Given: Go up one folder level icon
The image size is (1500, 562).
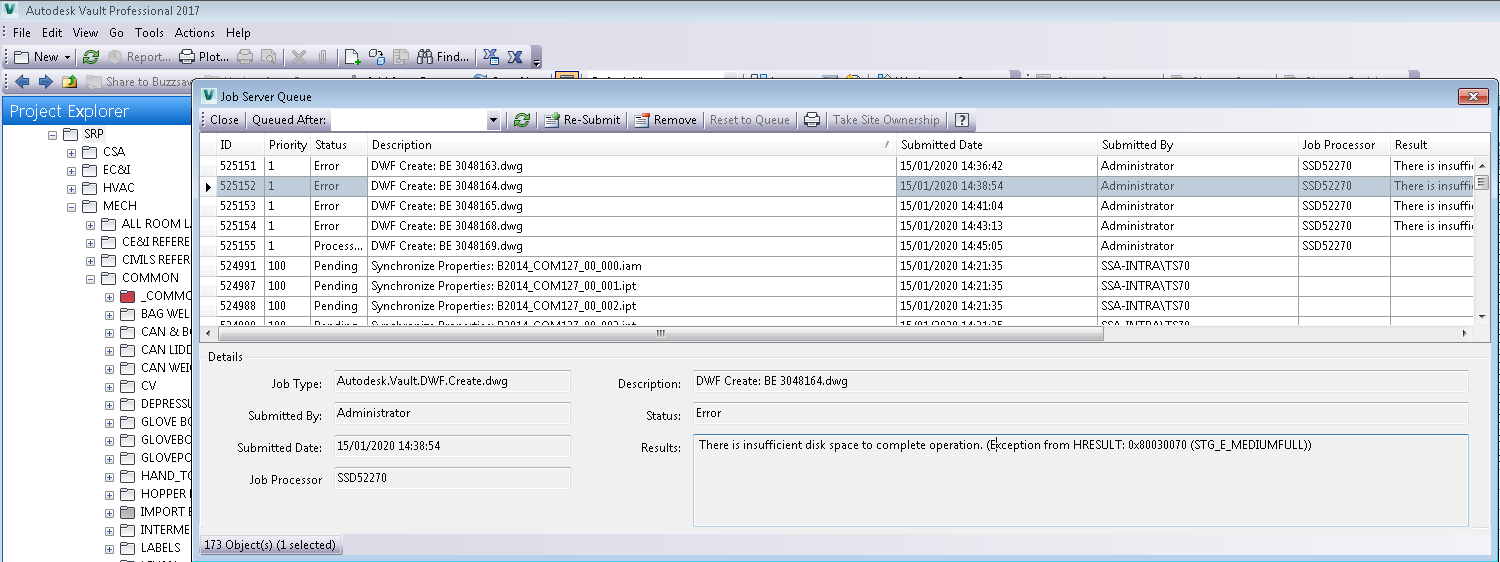Looking at the screenshot, I should coord(70,82).
